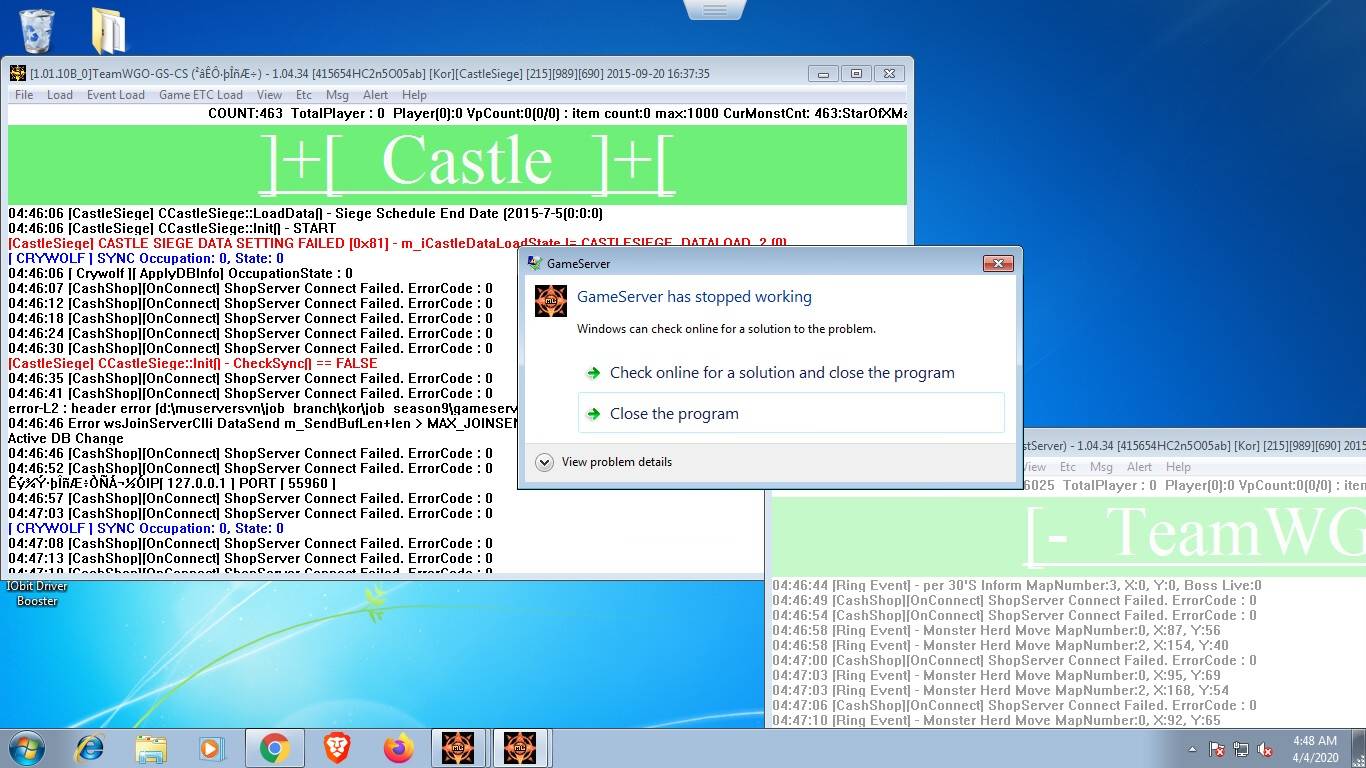The image size is (1366, 768).
Task: Open Action Center flag in the tray
Action: point(1217,749)
